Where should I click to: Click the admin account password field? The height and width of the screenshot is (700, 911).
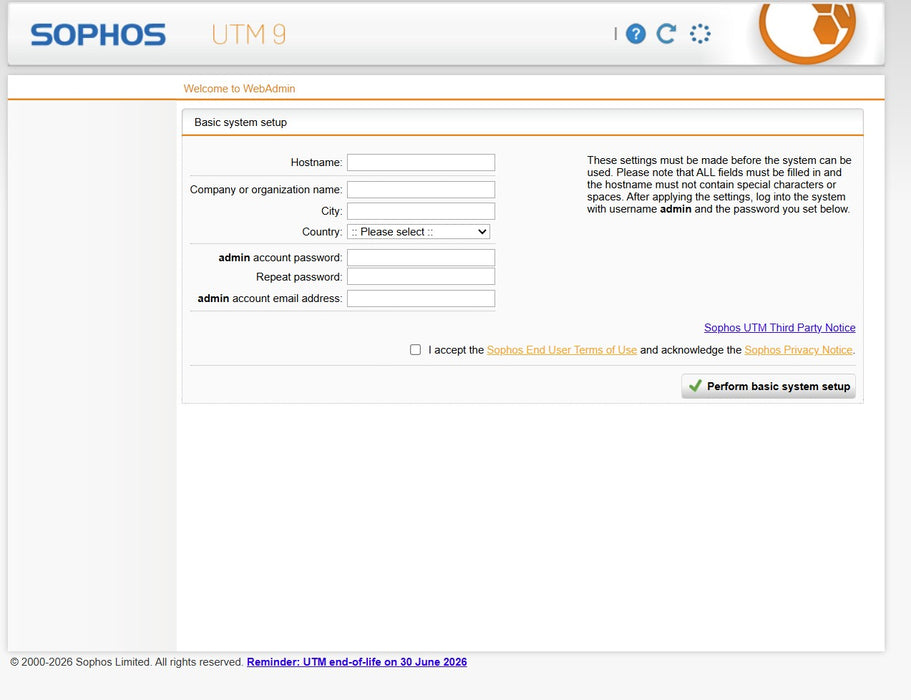(x=421, y=257)
